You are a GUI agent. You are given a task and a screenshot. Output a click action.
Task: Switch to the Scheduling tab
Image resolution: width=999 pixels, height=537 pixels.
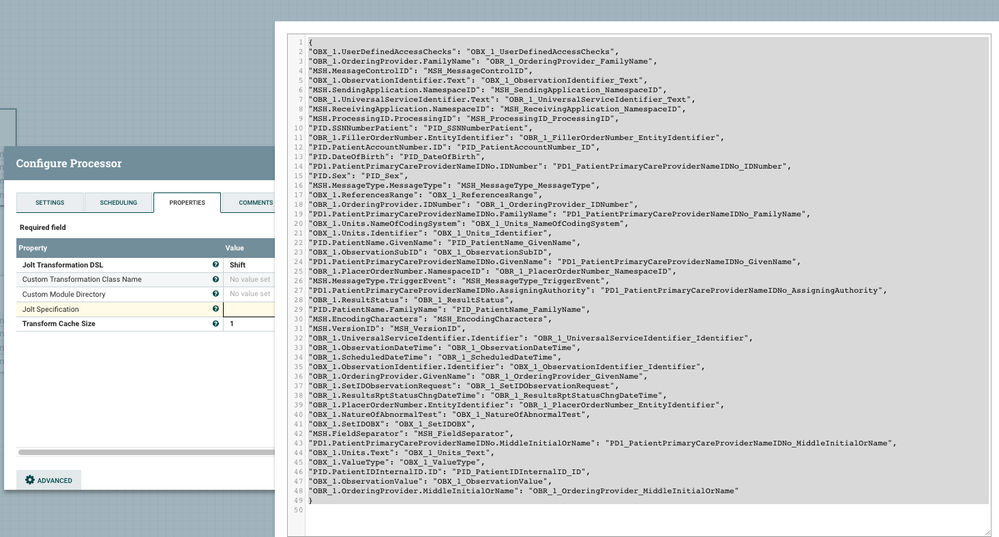click(119, 203)
